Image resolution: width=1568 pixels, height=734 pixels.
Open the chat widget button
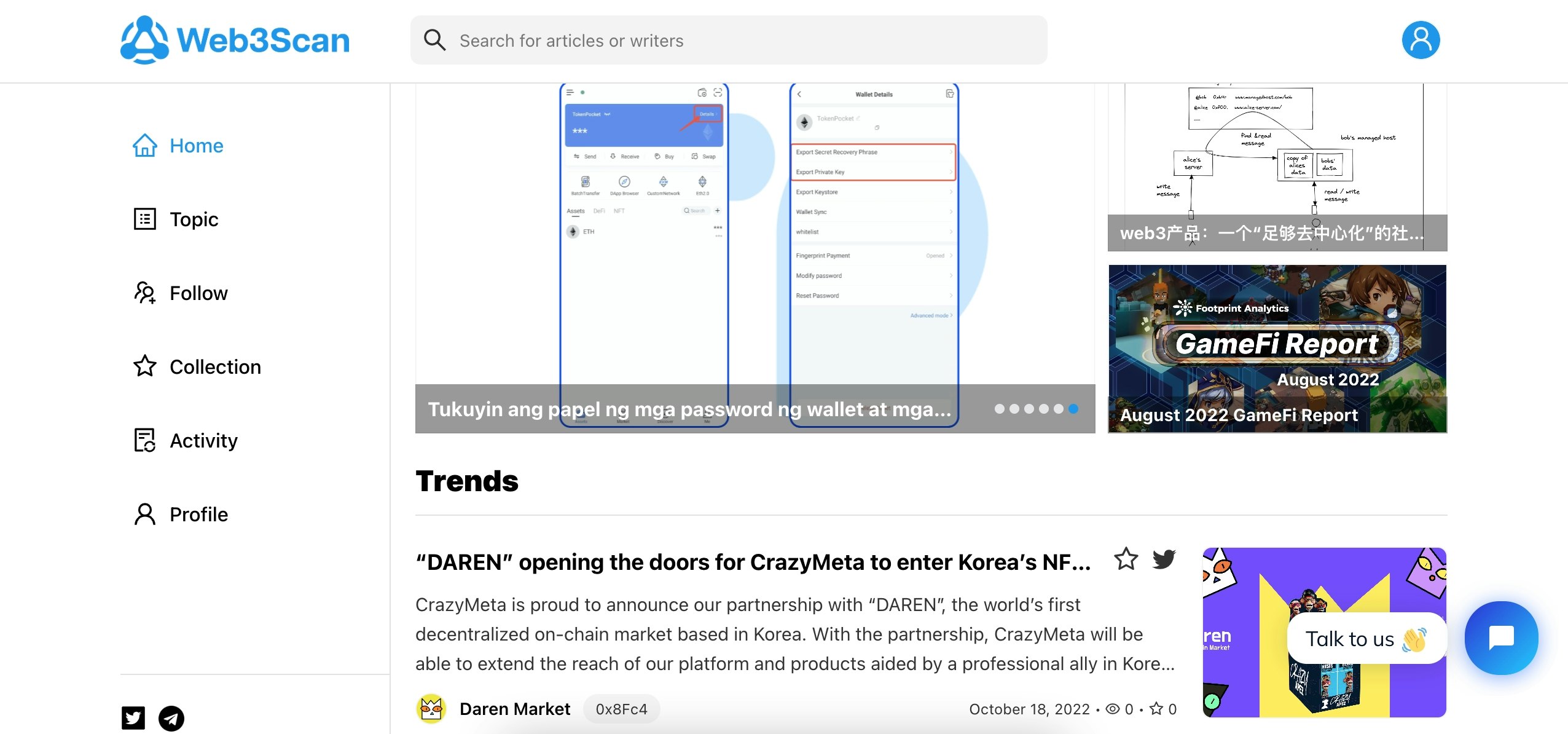pos(1501,638)
